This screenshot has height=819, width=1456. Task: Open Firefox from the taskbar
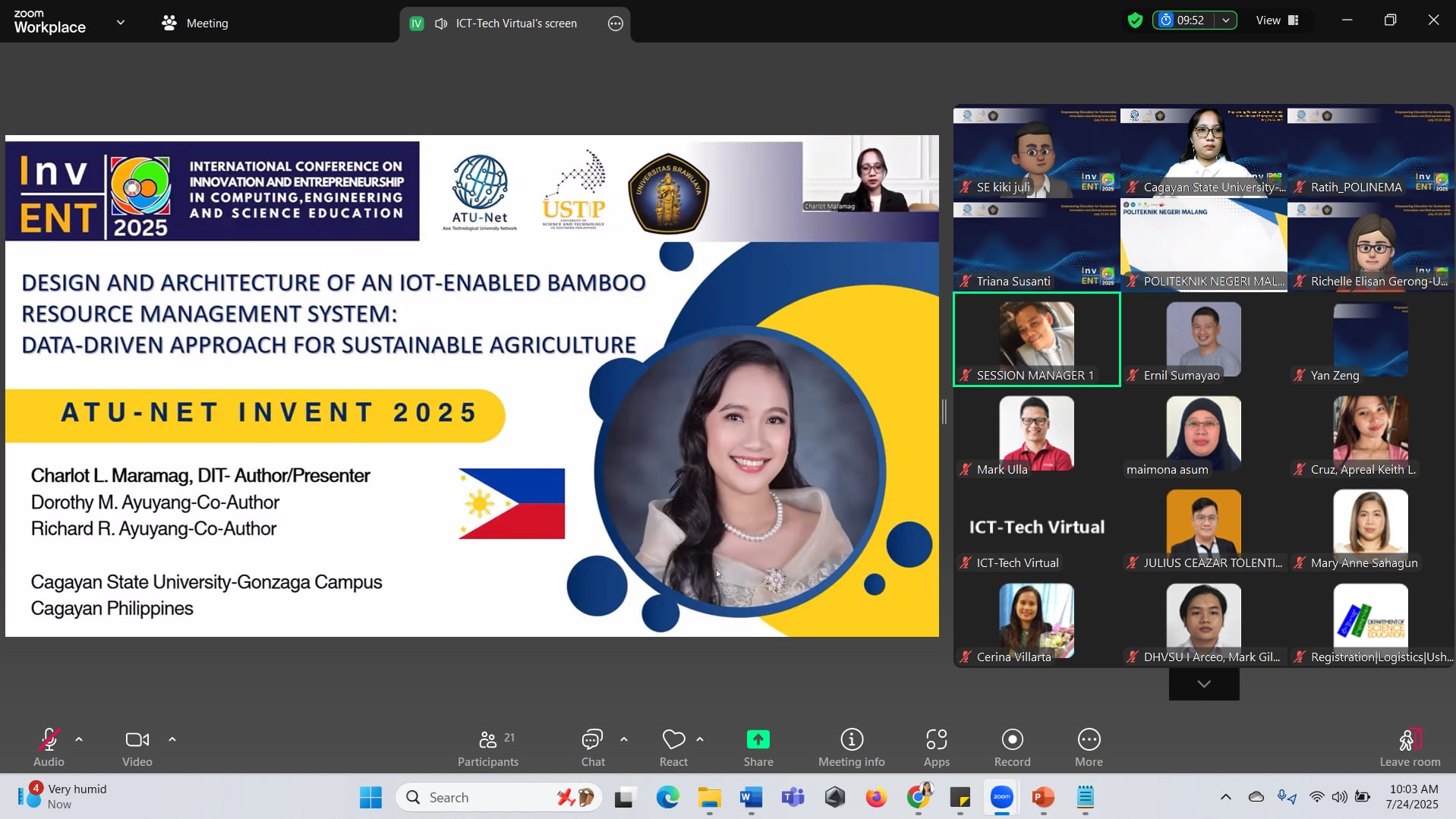click(x=876, y=797)
